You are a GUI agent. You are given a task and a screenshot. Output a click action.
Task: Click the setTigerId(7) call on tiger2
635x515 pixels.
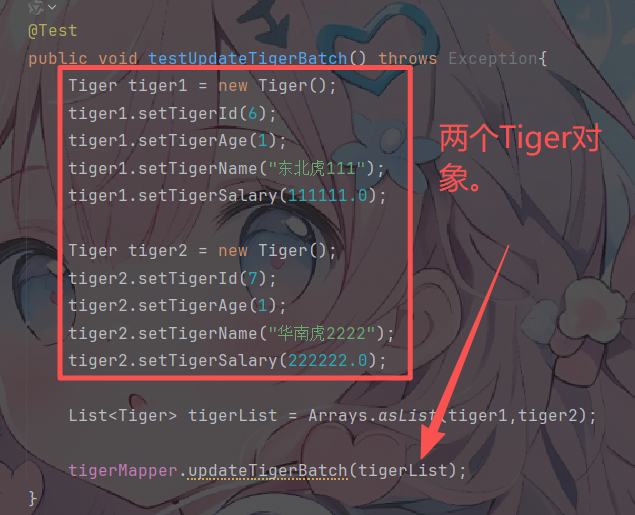(207, 279)
